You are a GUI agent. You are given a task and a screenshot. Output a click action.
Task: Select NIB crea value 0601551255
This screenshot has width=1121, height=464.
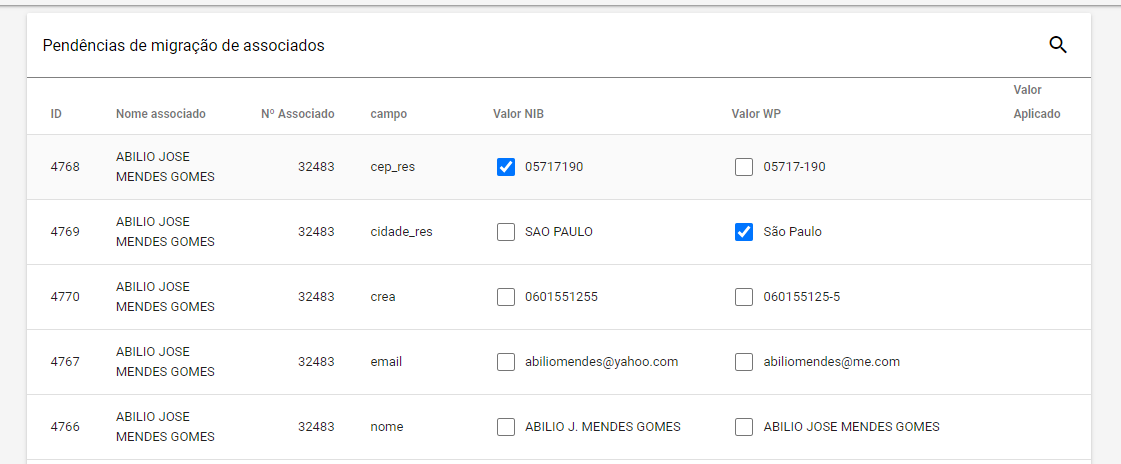505,297
